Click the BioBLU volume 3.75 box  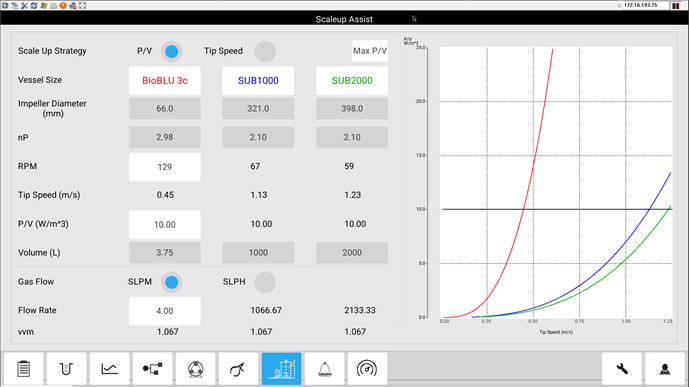click(x=165, y=253)
